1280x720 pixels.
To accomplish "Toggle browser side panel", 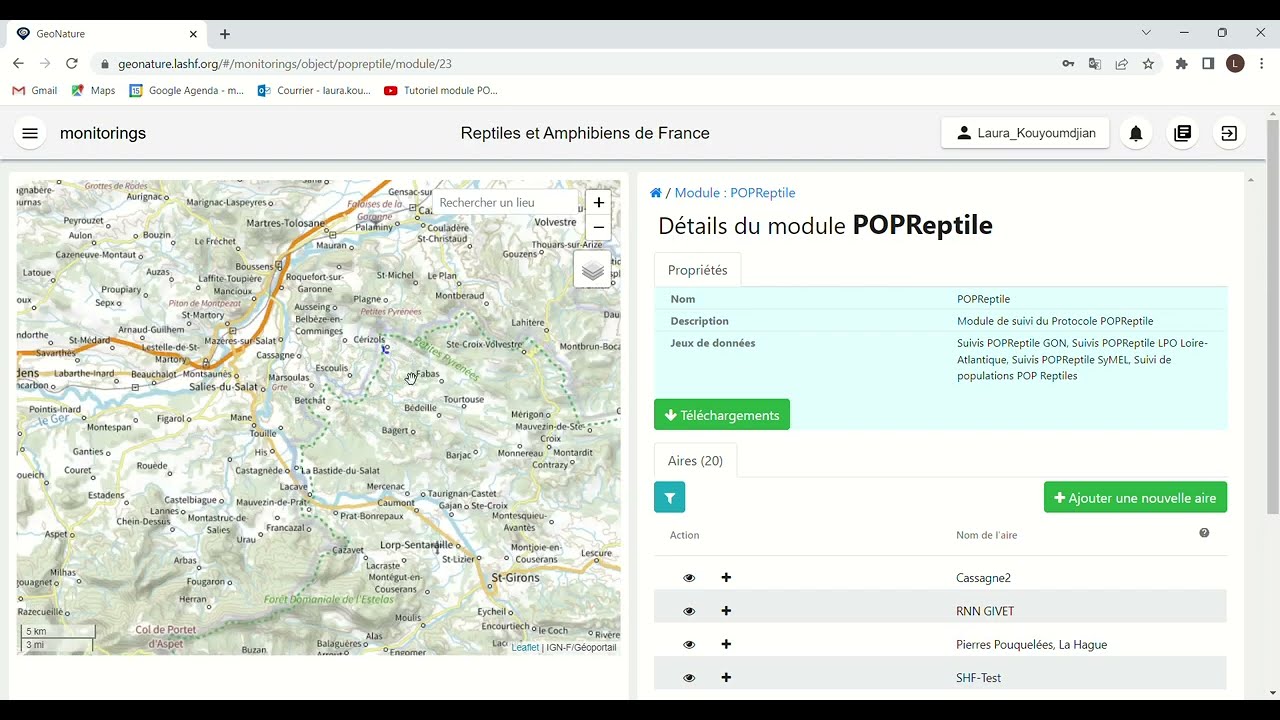I will pyautogui.click(x=1208, y=64).
